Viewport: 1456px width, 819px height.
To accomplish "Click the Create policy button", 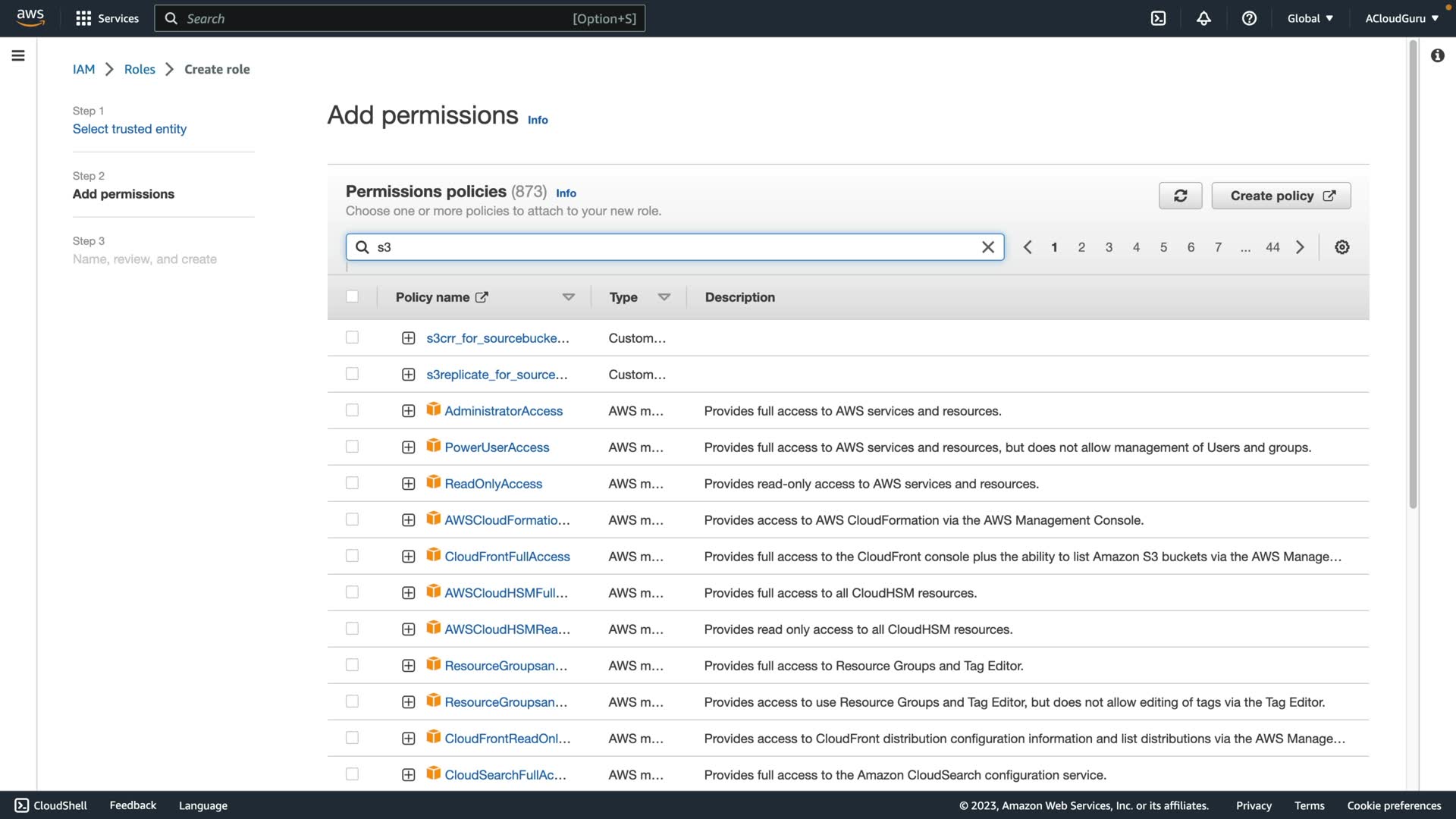I will [x=1281, y=196].
